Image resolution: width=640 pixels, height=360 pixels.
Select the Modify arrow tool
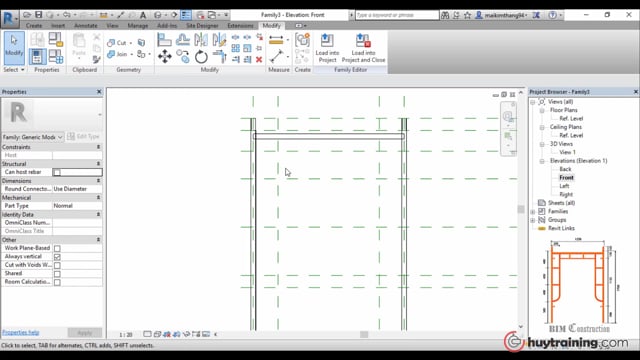pos(14,48)
